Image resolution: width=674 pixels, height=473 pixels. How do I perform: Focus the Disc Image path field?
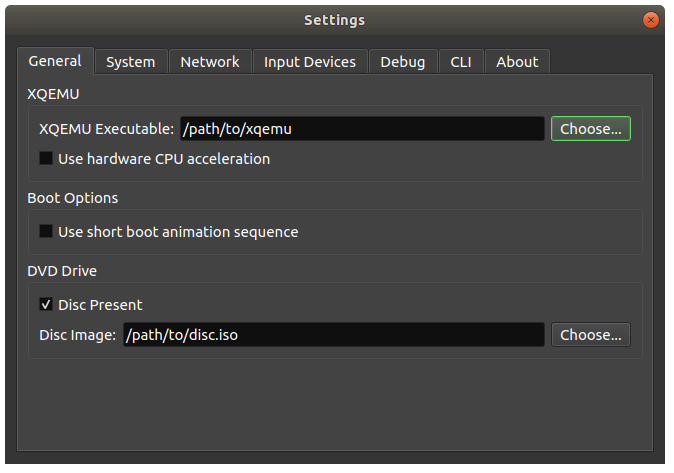334,335
